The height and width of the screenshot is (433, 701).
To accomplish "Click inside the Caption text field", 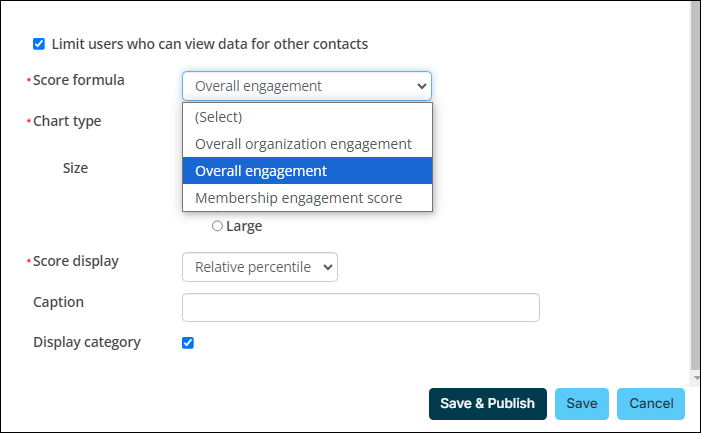I will (x=361, y=307).
